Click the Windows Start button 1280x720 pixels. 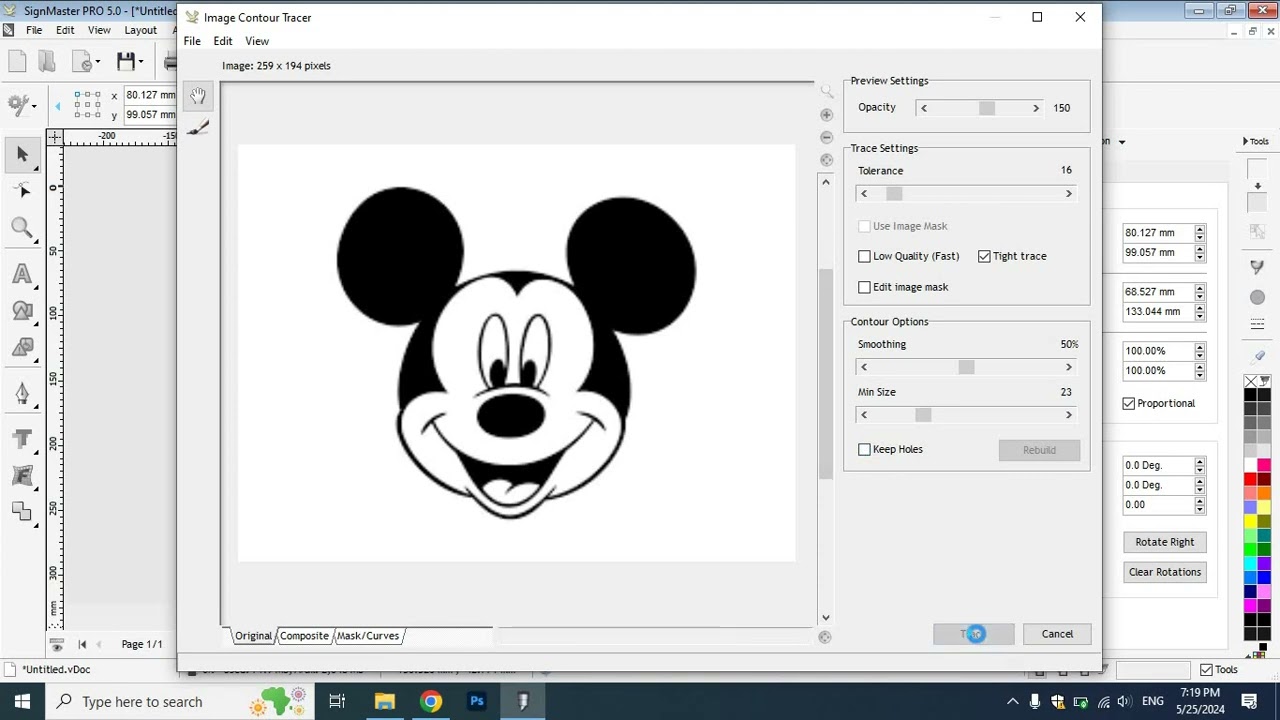[22, 701]
